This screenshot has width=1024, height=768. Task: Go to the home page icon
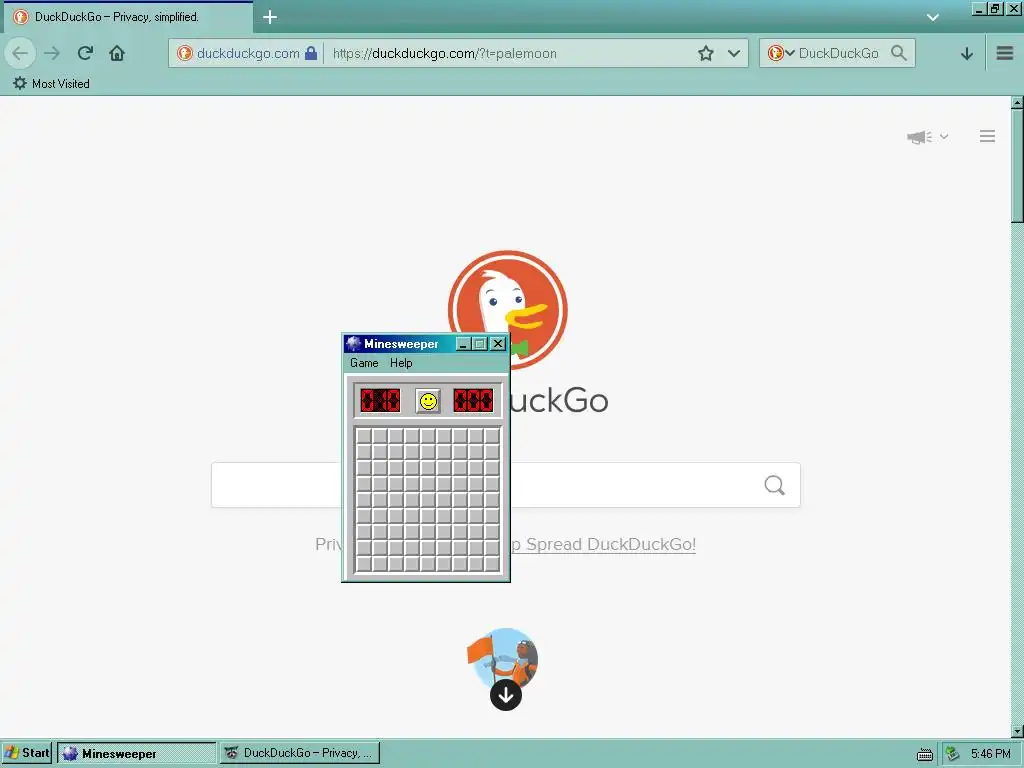(117, 53)
